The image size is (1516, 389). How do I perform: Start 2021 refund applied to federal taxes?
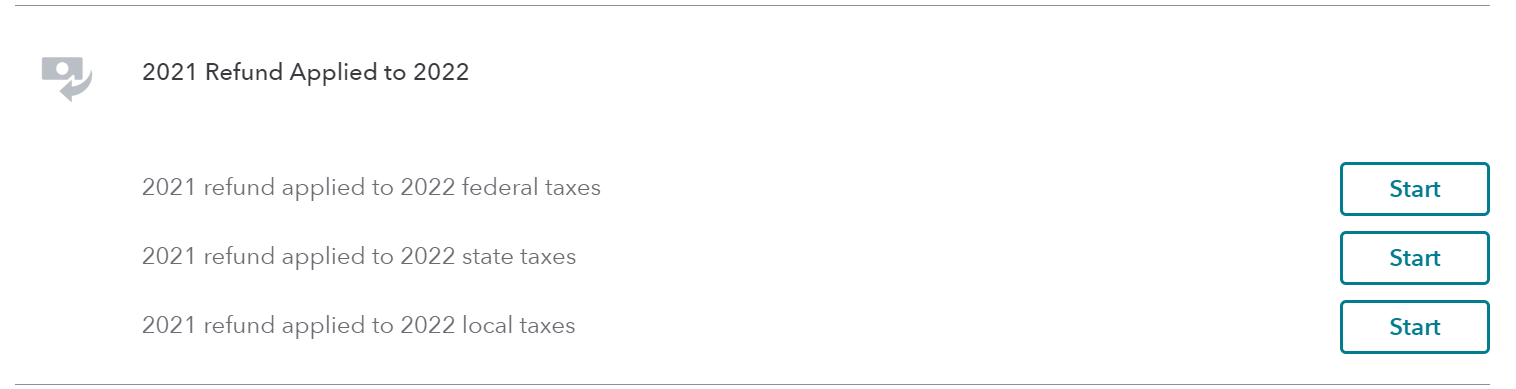pyautogui.click(x=1414, y=189)
